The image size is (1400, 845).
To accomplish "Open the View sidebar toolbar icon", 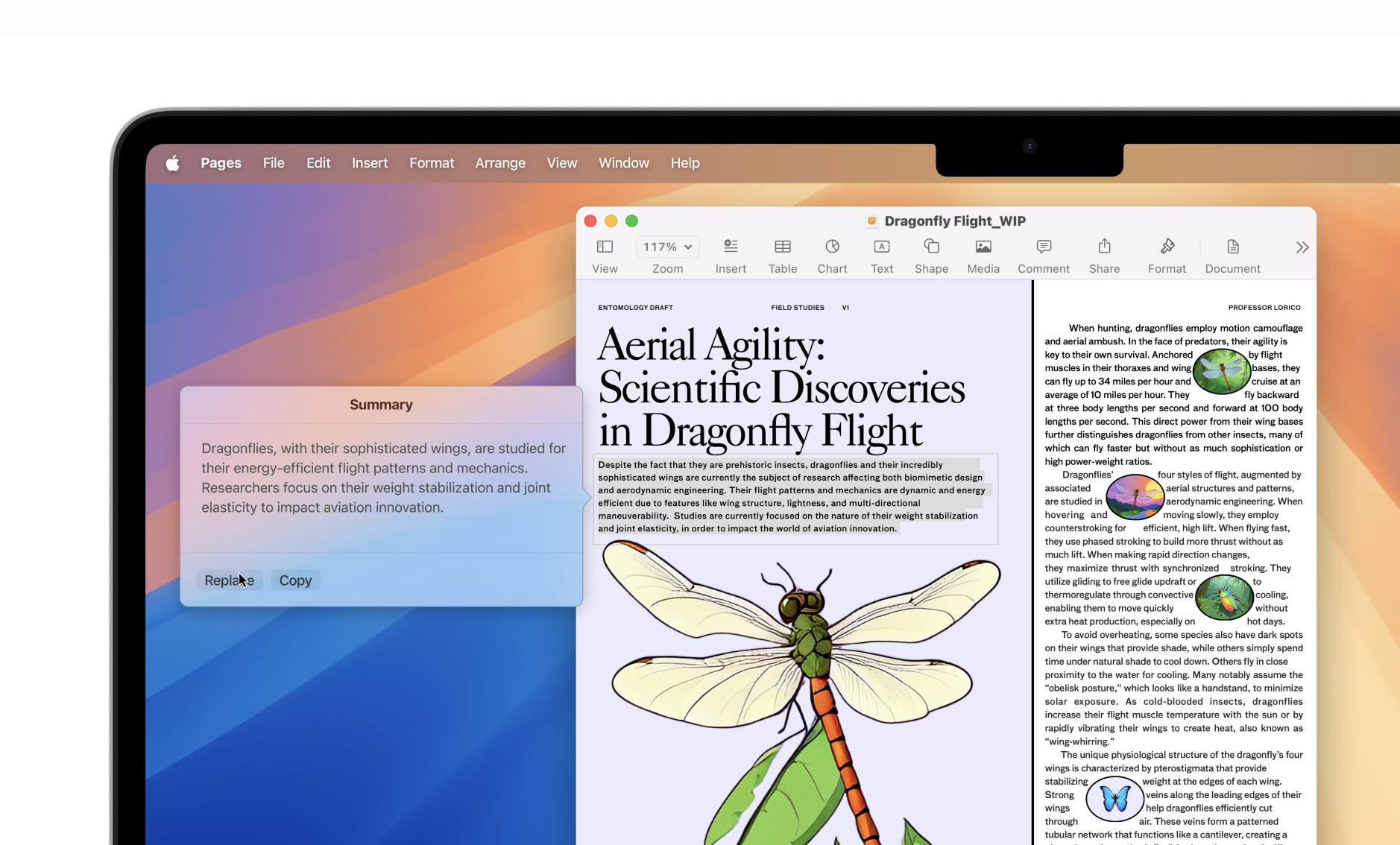I will tap(605, 247).
